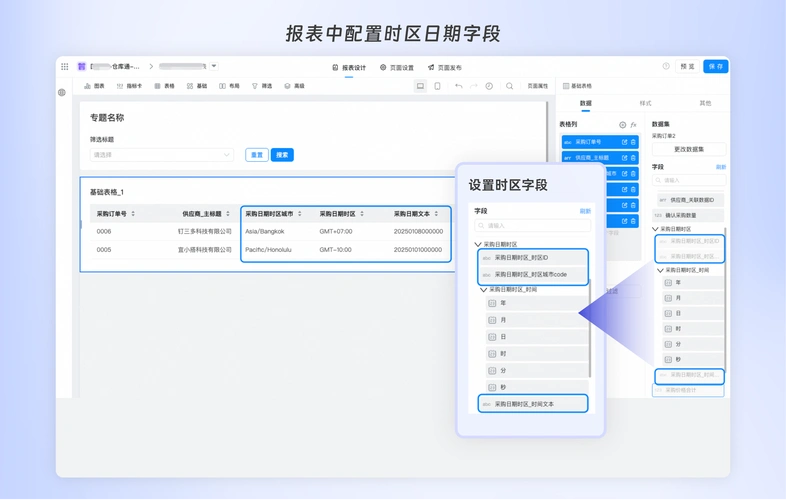Click the 预览 button
The width and height of the screenshot is (786, 500).
tap(687, 66)
